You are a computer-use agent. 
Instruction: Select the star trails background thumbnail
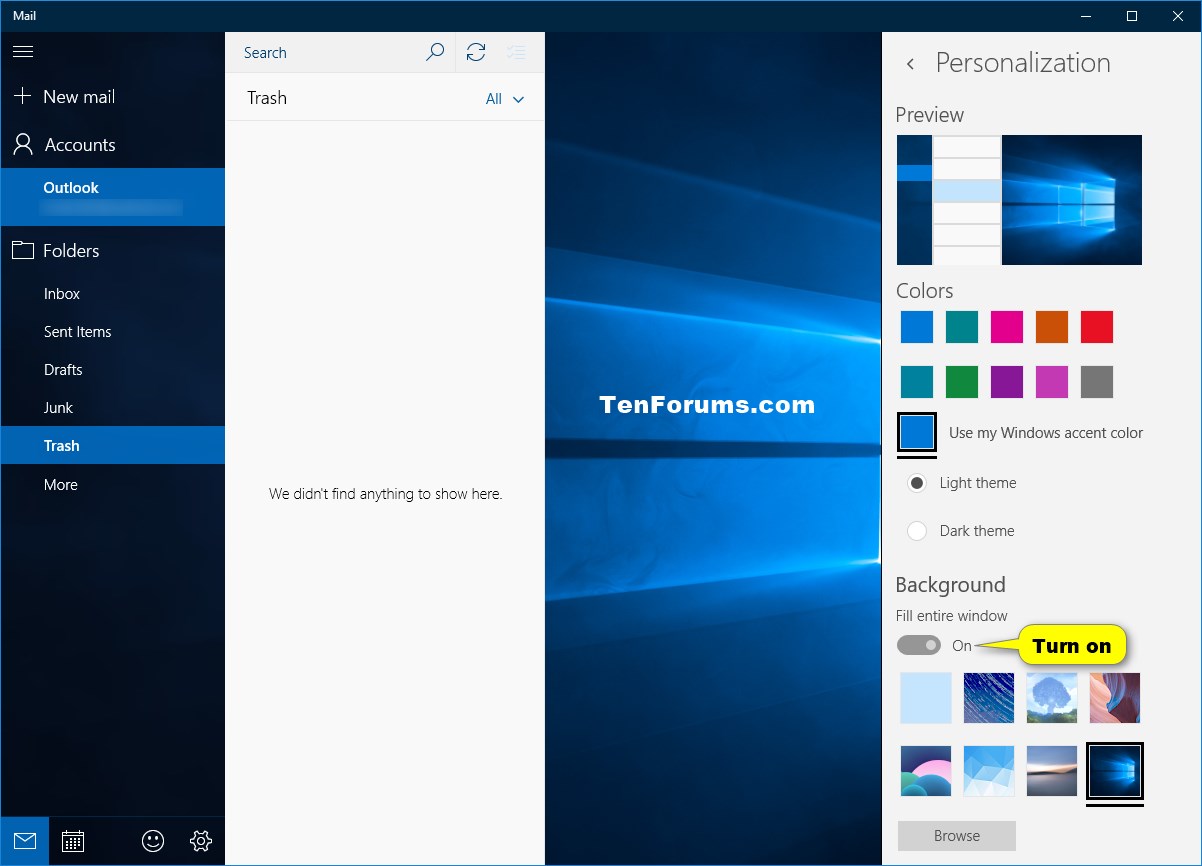click(x=989, y=698)
